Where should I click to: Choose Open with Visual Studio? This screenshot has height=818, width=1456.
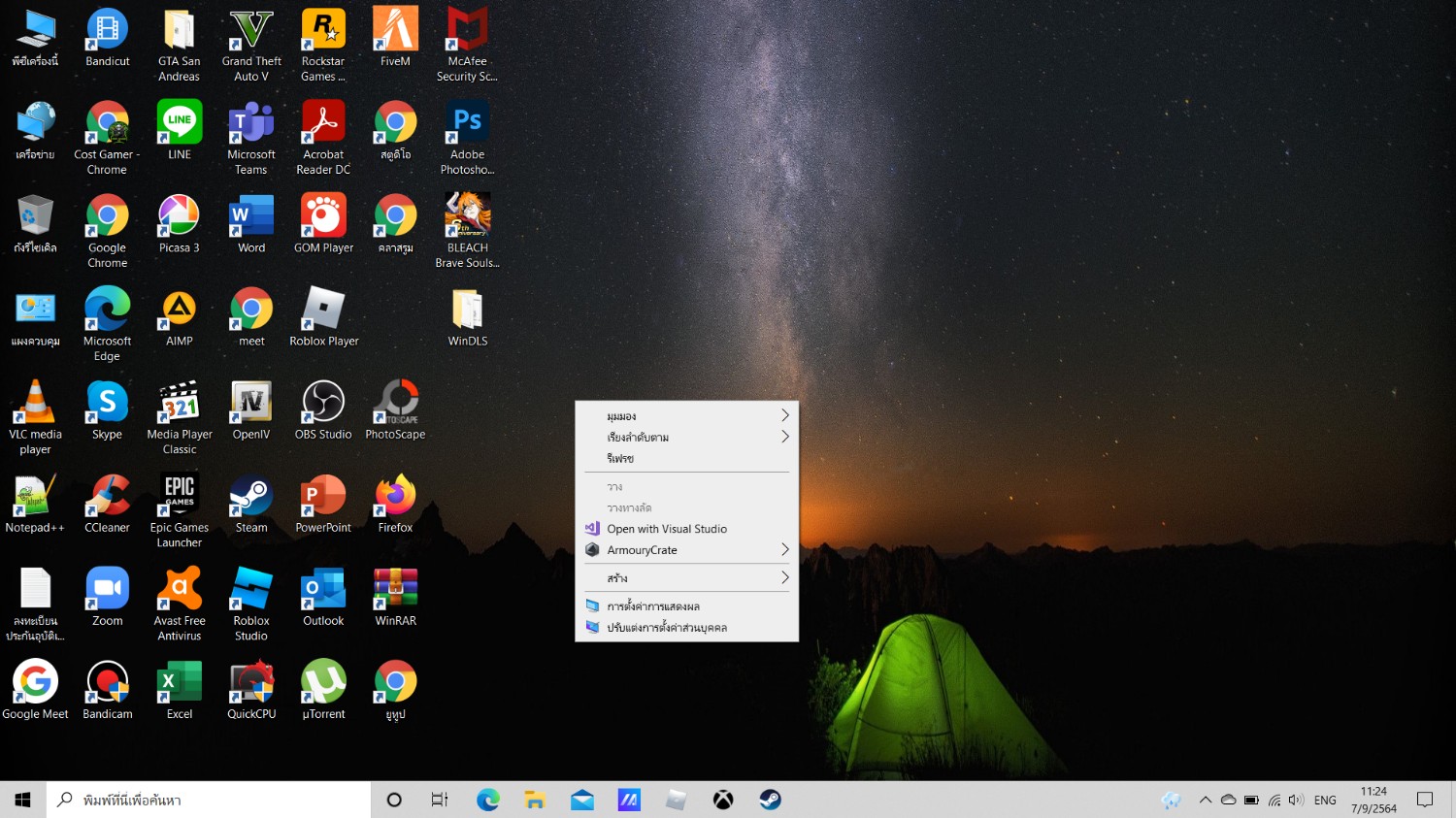pyautogui.click(x=687, y=529)
